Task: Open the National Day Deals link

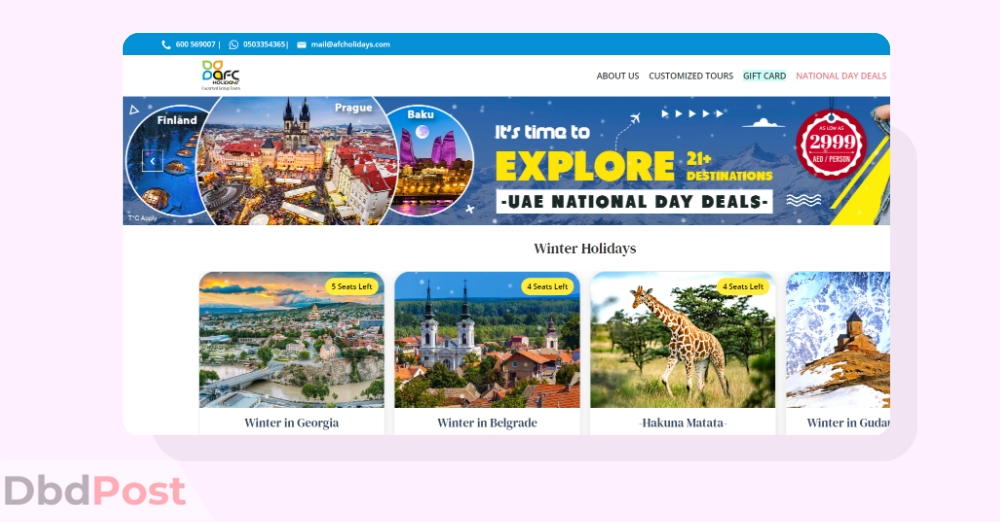Action: (841, 76)
